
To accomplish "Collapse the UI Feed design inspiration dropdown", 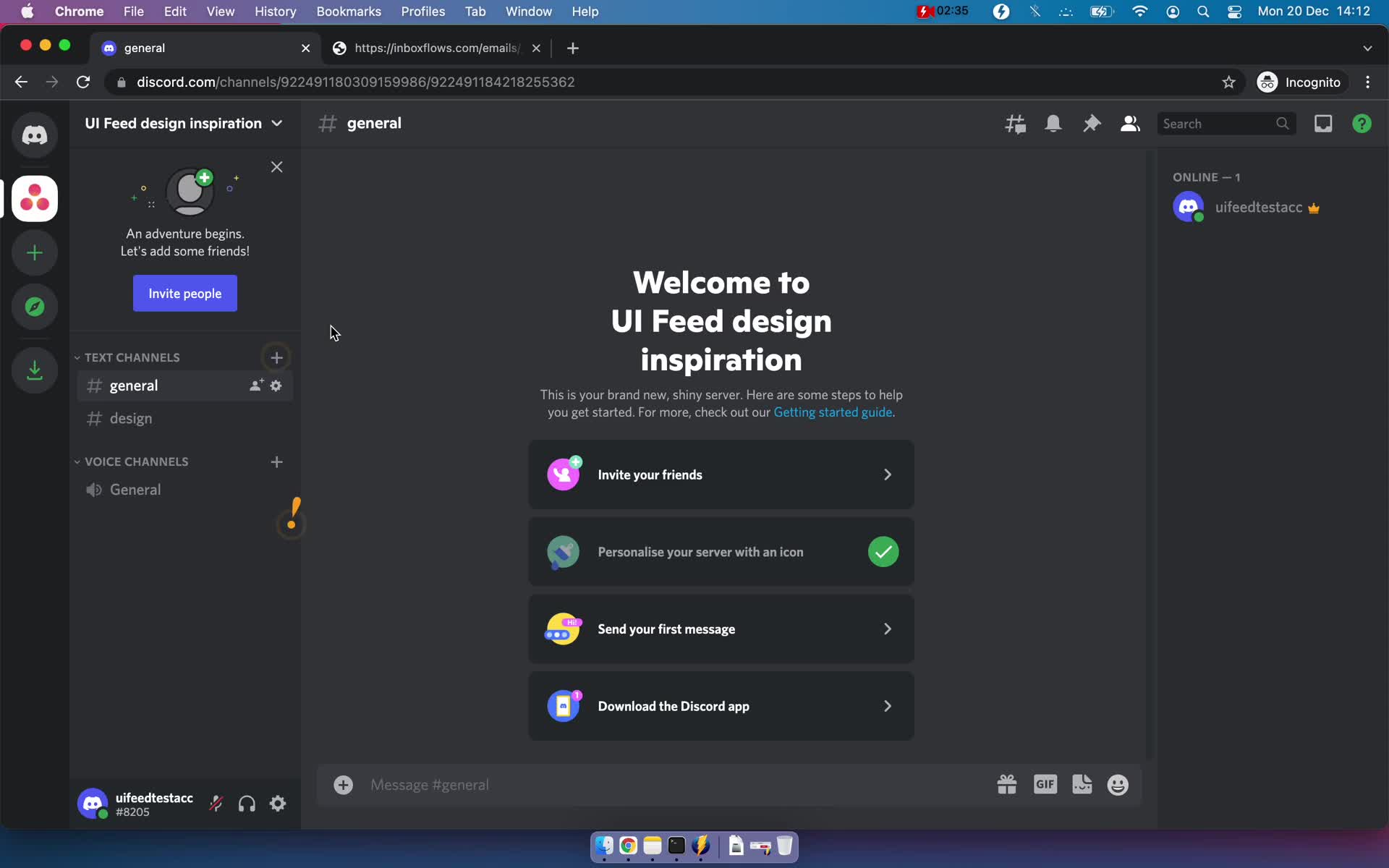I will tap(279, 123).
